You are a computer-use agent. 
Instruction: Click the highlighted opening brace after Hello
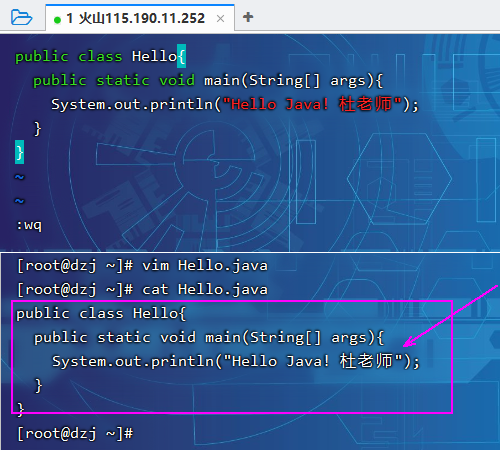181,56
